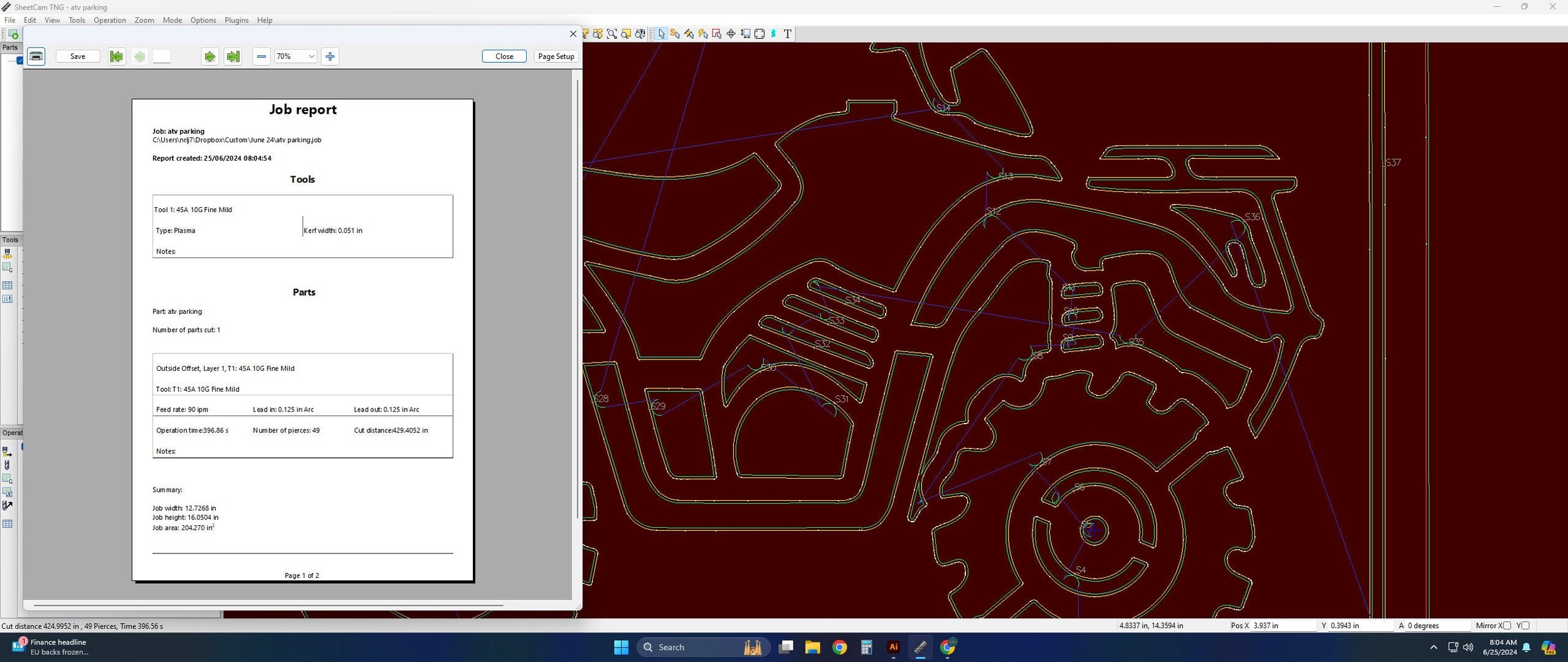1568x662 pixels.
Task: Open the Operation menu
Action: [x=110, y=20]
